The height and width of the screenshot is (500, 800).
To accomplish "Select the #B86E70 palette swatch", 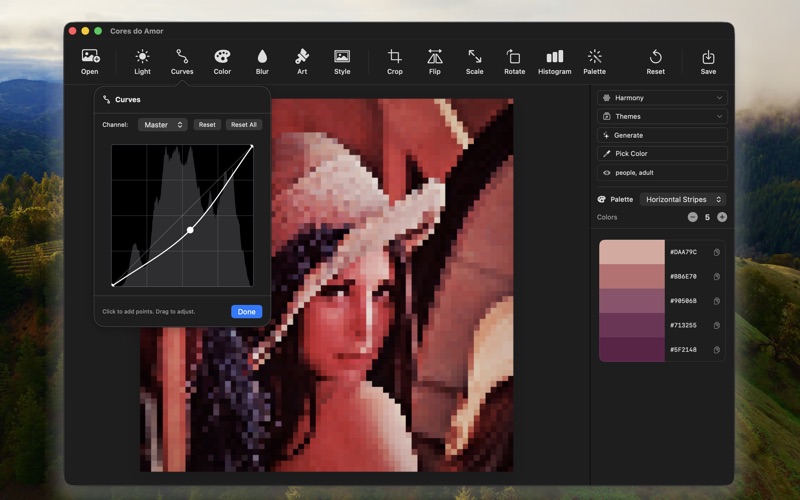I will point(632,277).
